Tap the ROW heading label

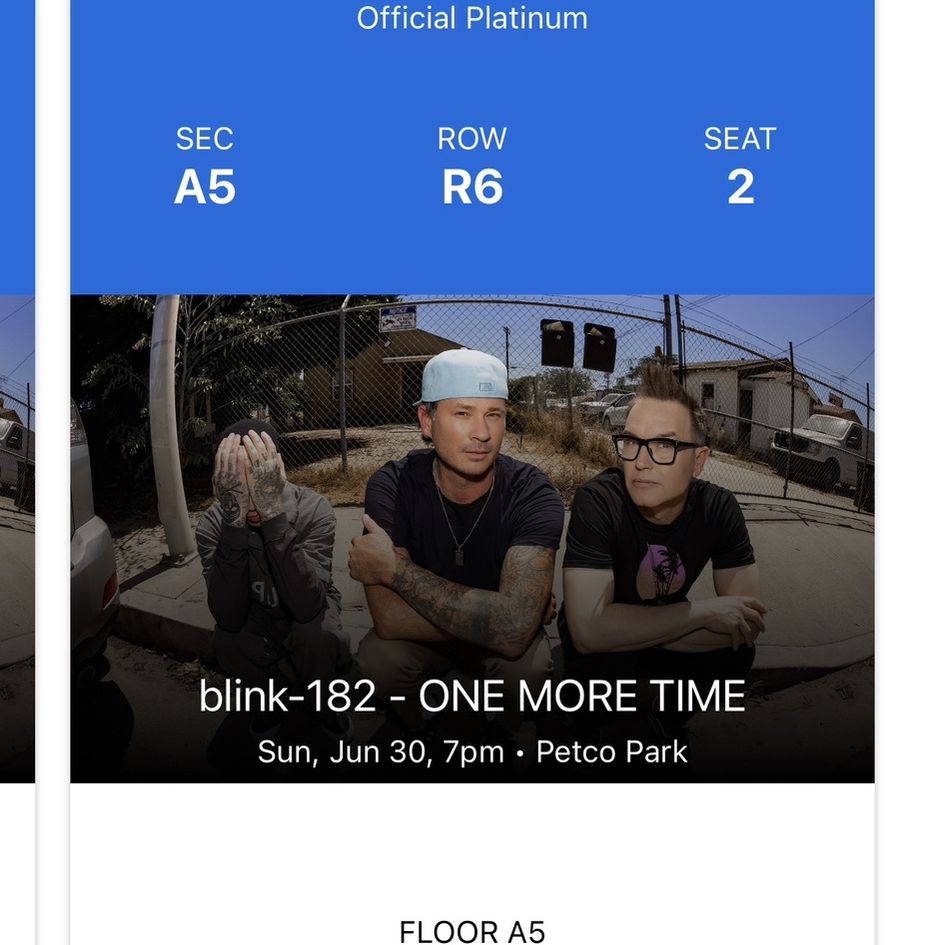(472, 139)
